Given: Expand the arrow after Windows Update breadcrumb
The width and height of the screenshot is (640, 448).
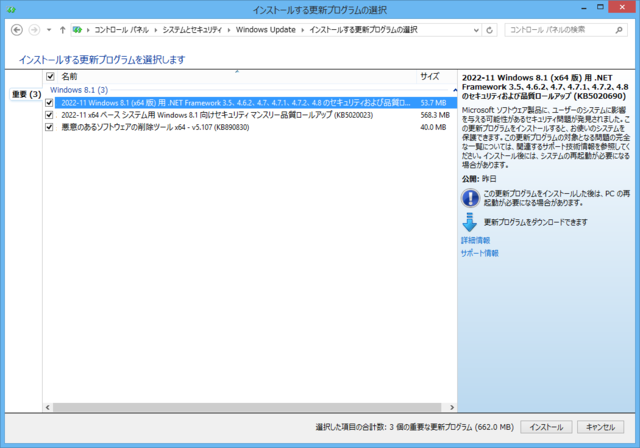Looking at the screenshot, I should pos(302,30).
